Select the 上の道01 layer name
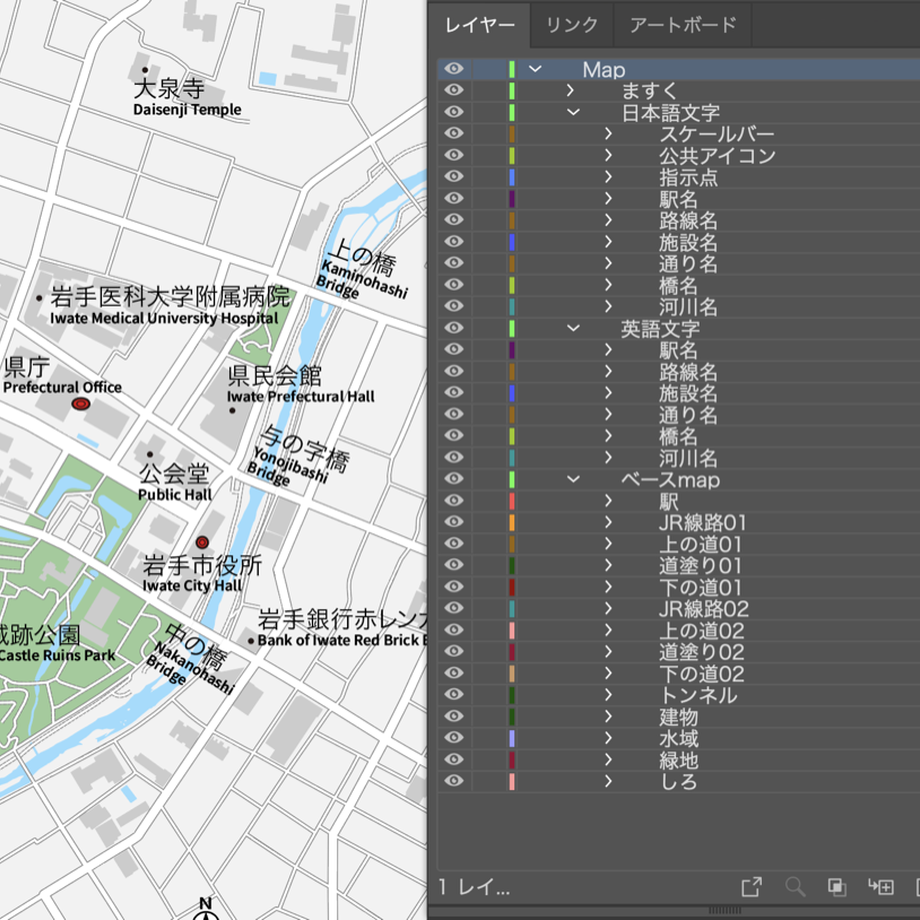The image size is (920, 920). (700, 544)
